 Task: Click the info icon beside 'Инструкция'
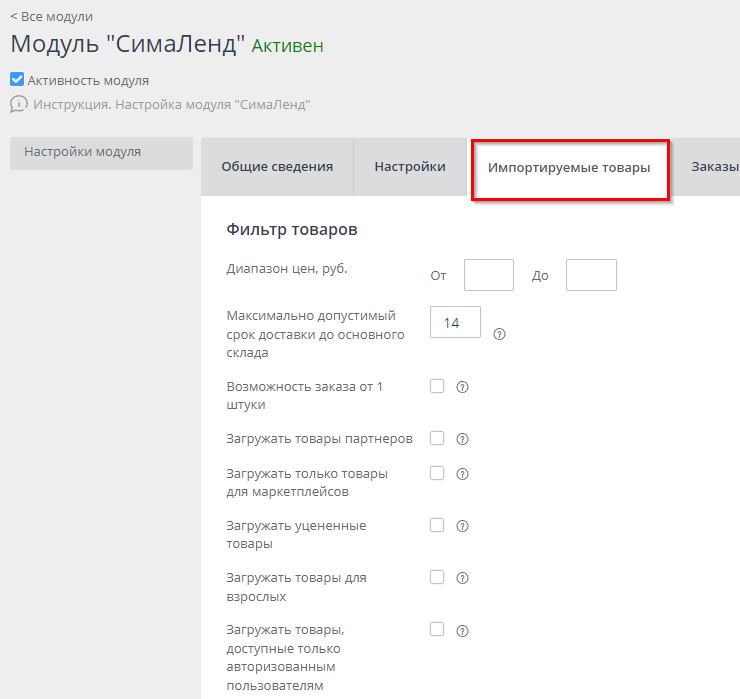pos(18,104)
